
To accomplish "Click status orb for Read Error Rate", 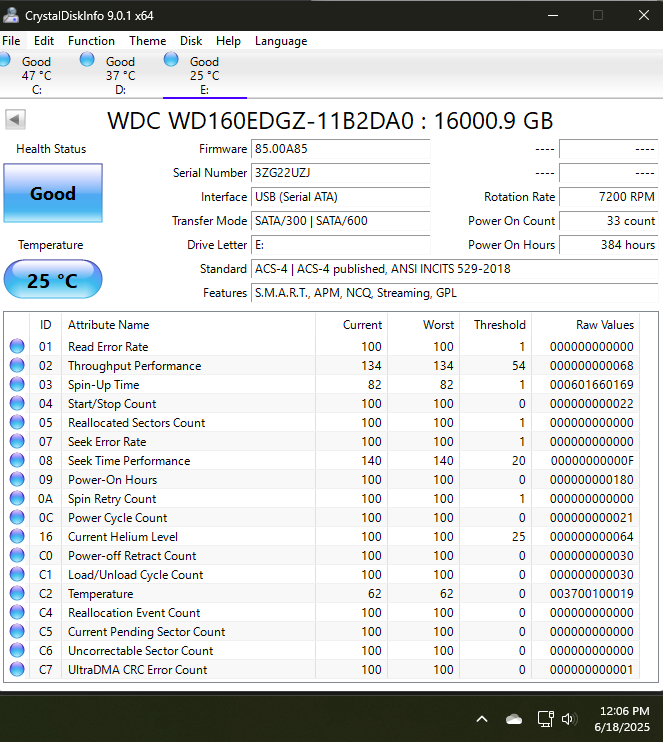I will (17, 346).
